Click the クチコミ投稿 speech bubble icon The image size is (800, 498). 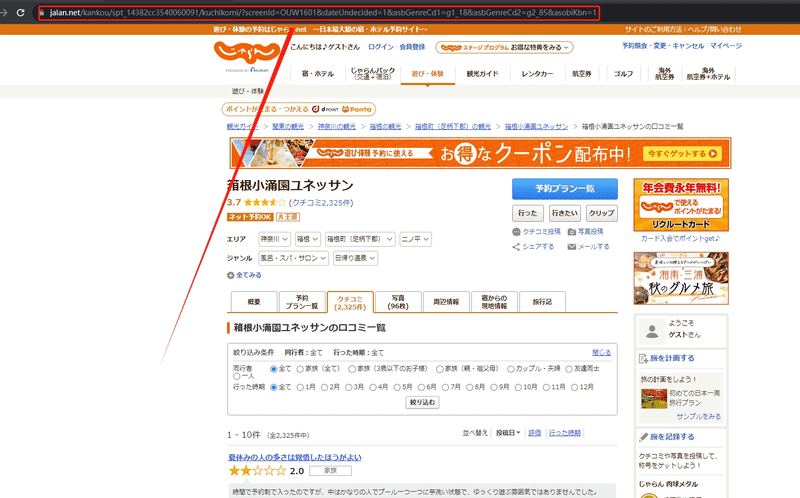pos(516,232)
